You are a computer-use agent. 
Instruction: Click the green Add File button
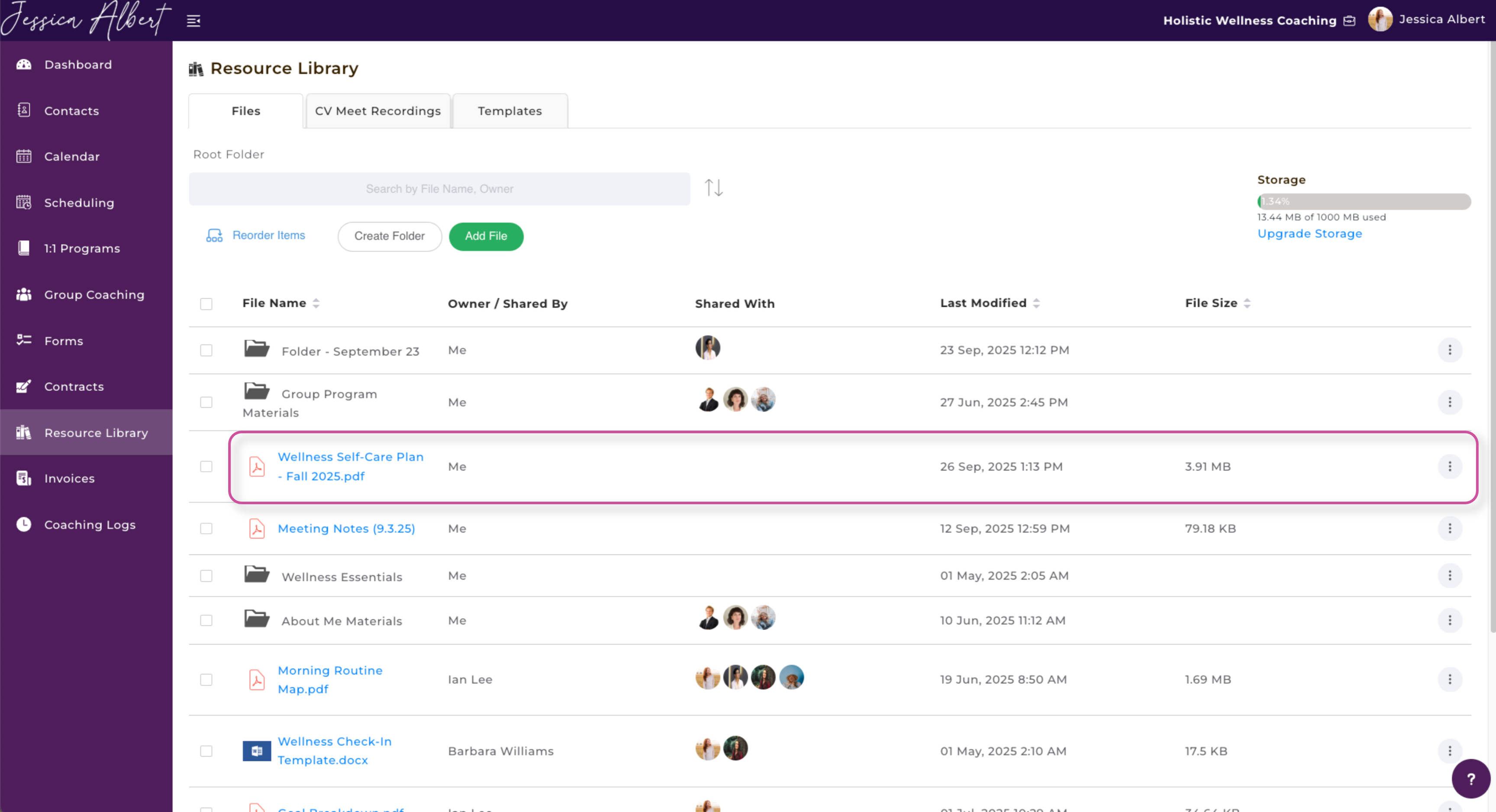[x=486, y=236]
